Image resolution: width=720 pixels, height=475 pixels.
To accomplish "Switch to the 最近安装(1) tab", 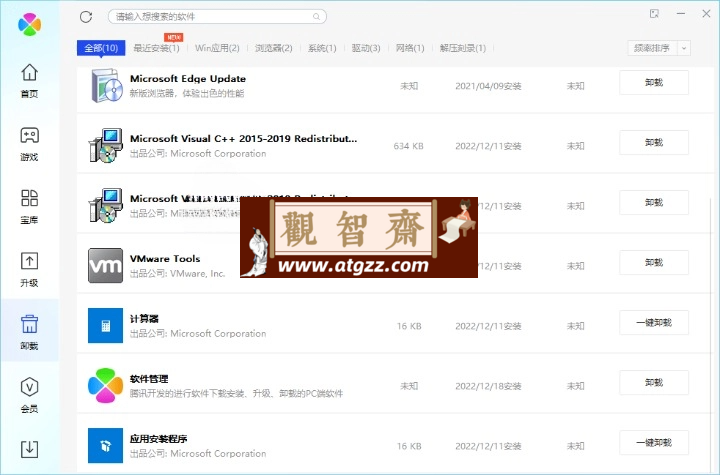I will (156, 48).
